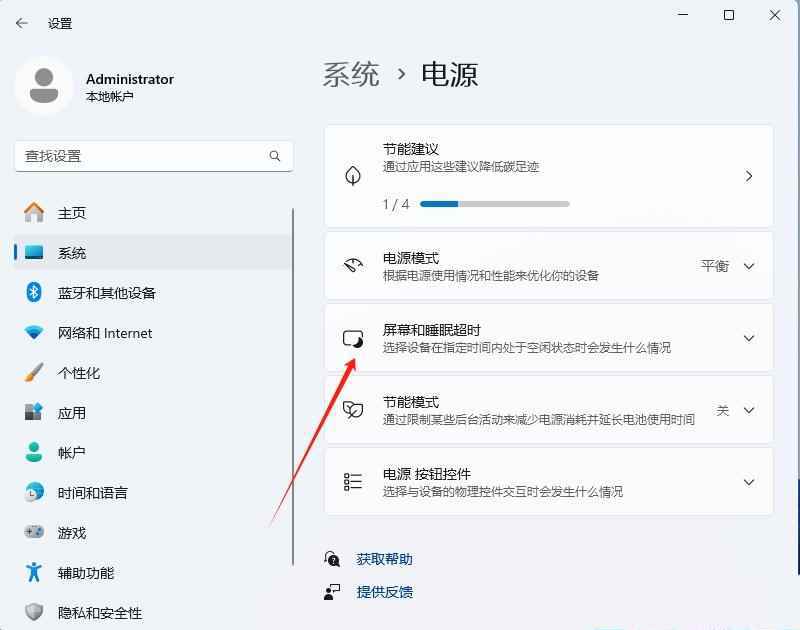Click the leaf heart icon for 节能模式
800x630 pixels.
point(353,410)
